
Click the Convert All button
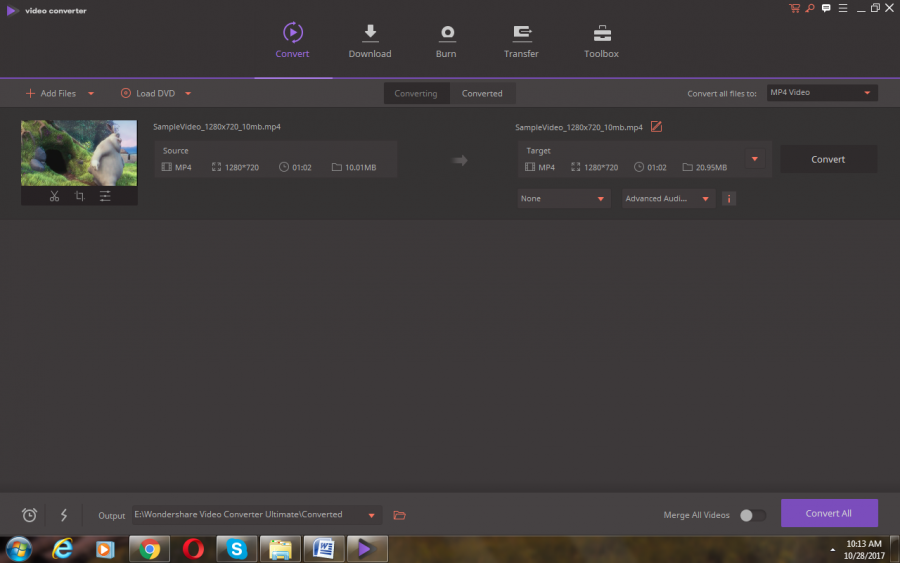tap(828, 513)
